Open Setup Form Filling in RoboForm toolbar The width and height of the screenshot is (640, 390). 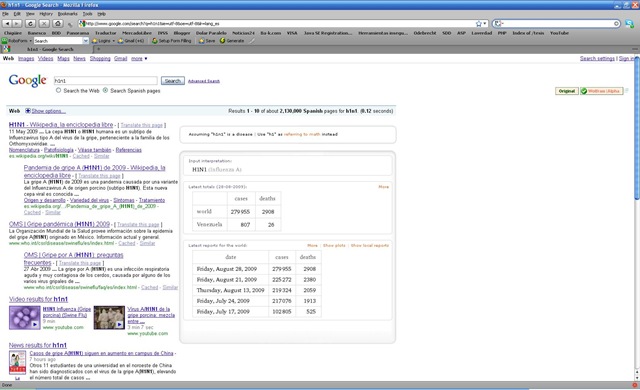[171, 41]
